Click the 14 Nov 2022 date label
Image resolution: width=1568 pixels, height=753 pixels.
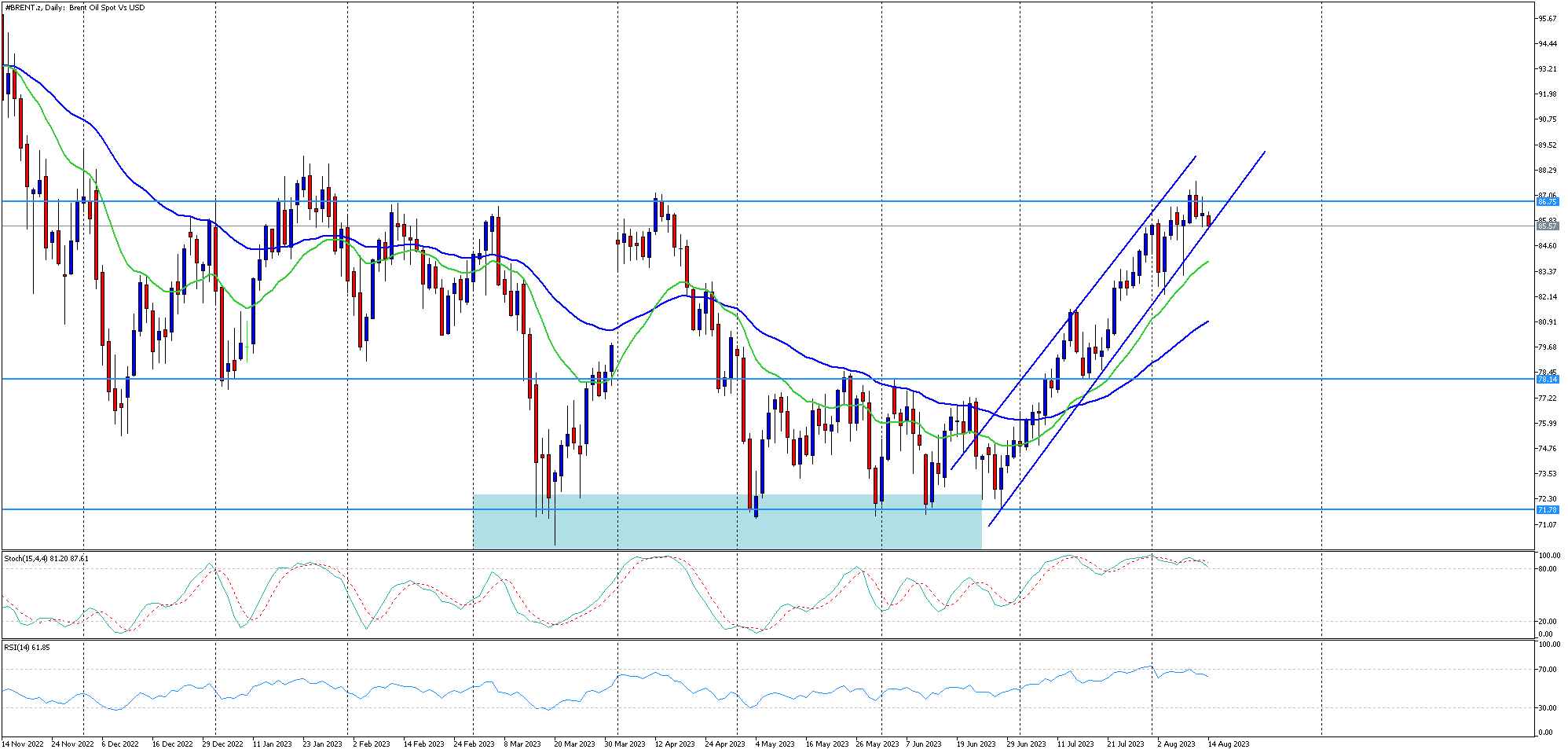click(x=23, y=744)
